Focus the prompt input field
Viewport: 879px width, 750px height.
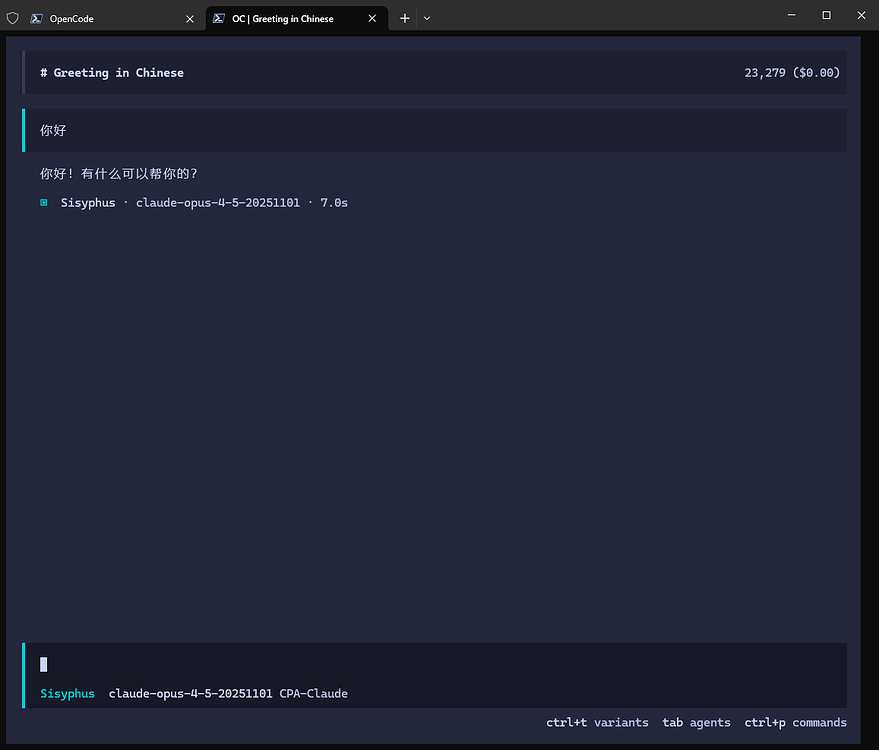pos(436,665)
